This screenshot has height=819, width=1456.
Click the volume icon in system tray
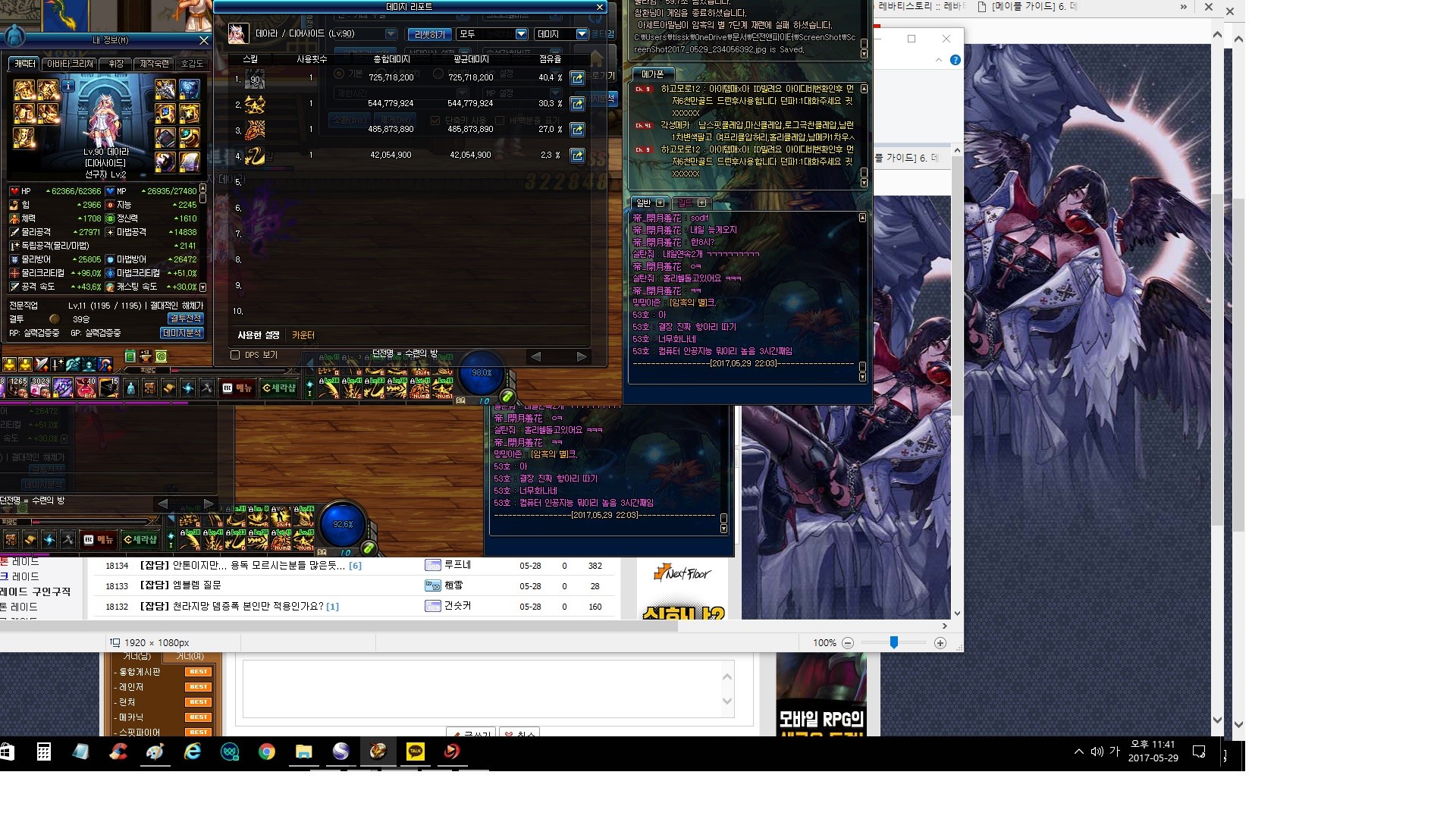pos(1097,752)
